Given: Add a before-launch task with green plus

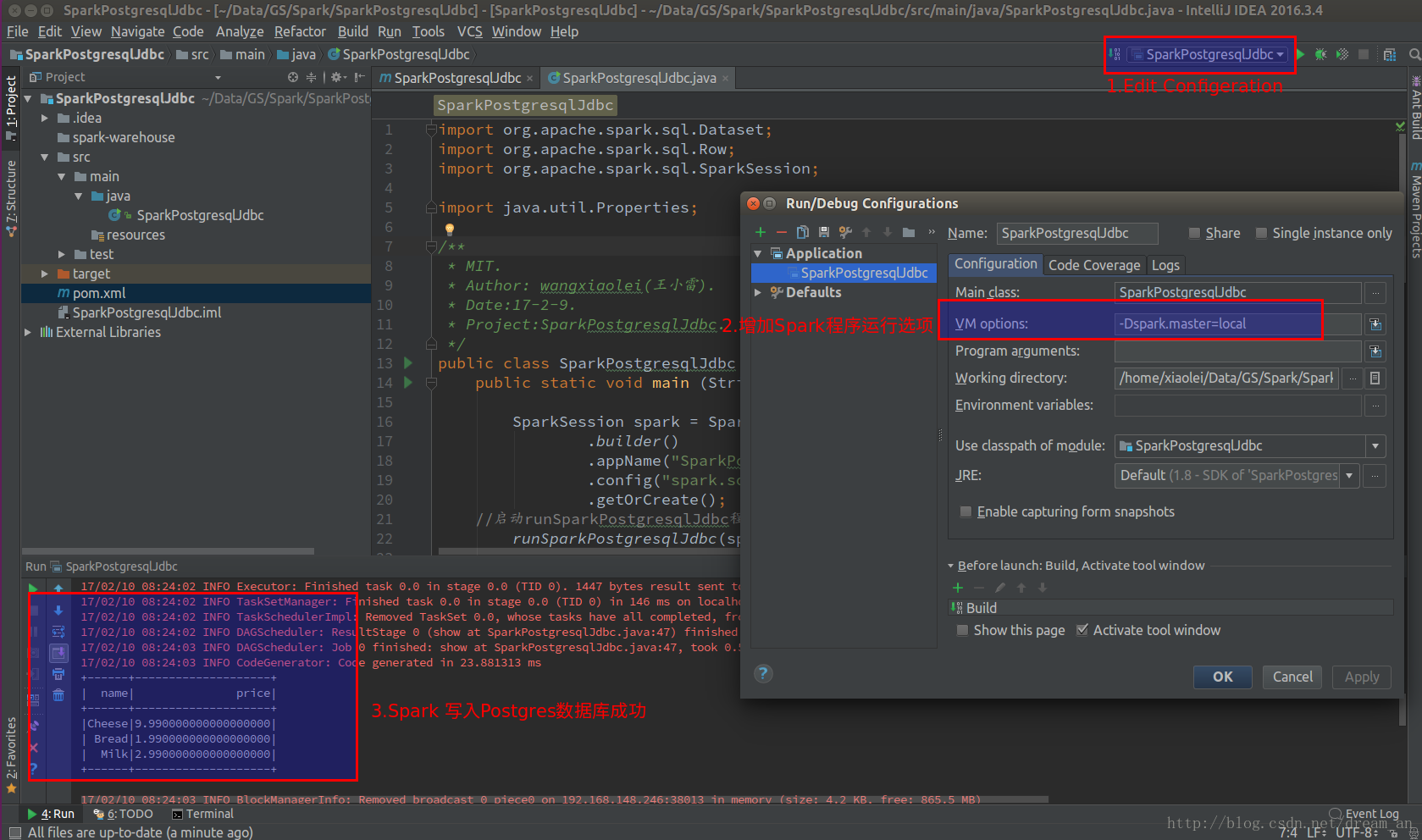Looking at the screenshot, I should point(958,588).
